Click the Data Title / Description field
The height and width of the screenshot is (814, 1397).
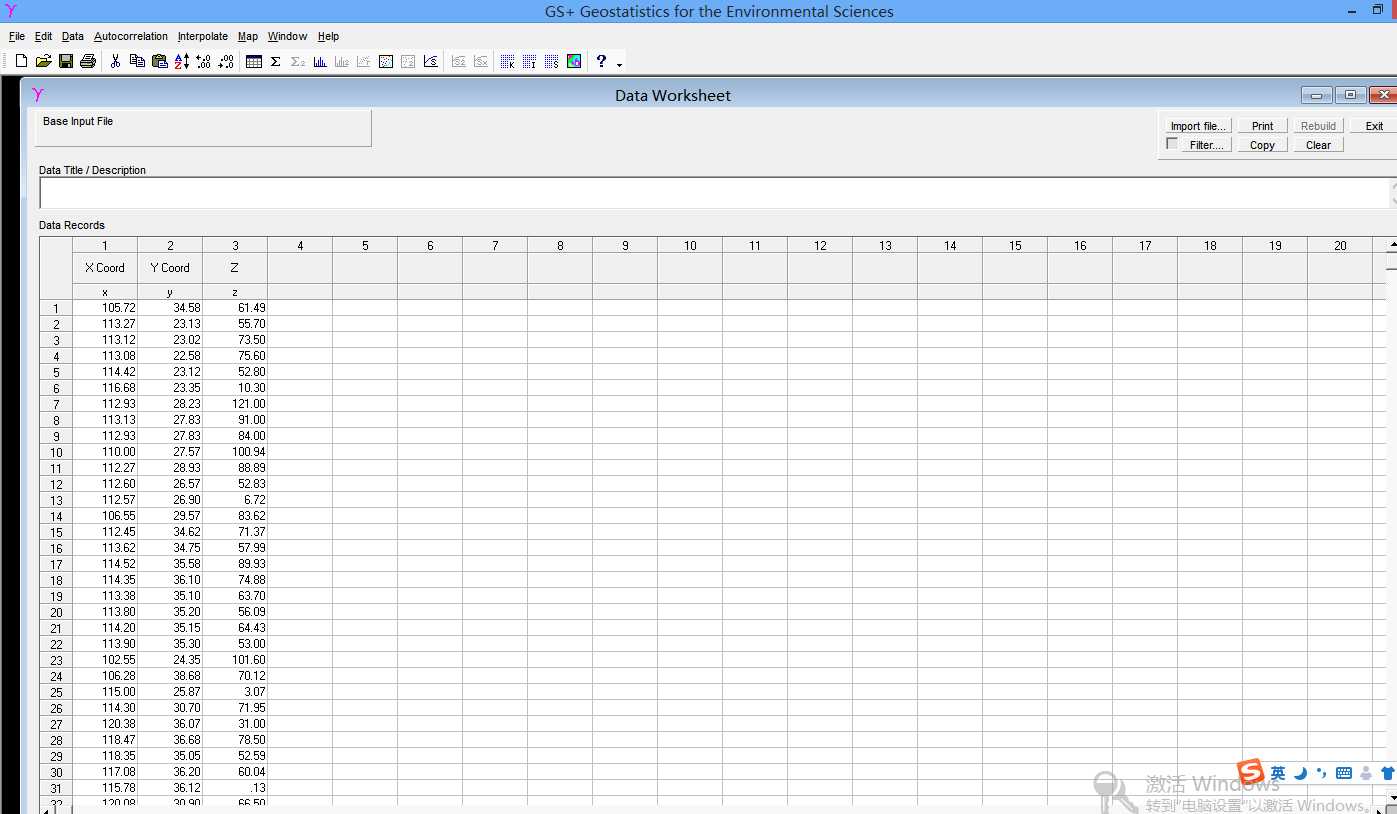[716, 193]
